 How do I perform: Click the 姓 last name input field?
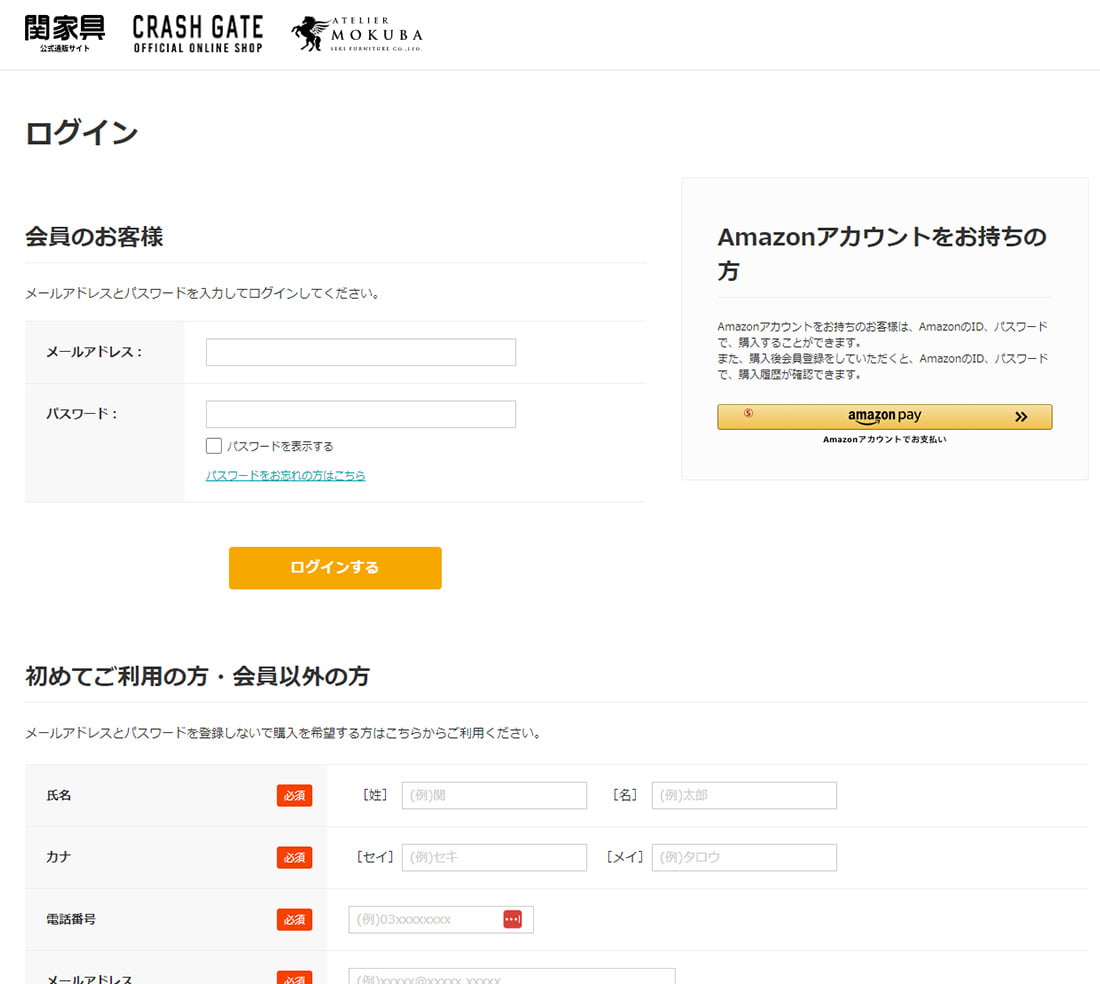(x=494, y=796)
